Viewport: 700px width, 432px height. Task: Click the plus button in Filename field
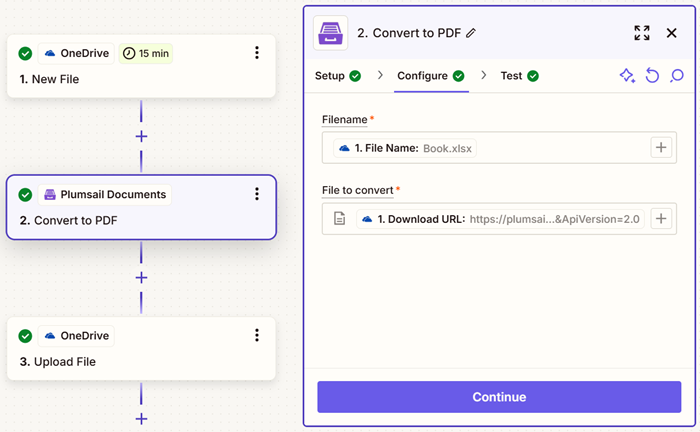click(x=661, y=147)
